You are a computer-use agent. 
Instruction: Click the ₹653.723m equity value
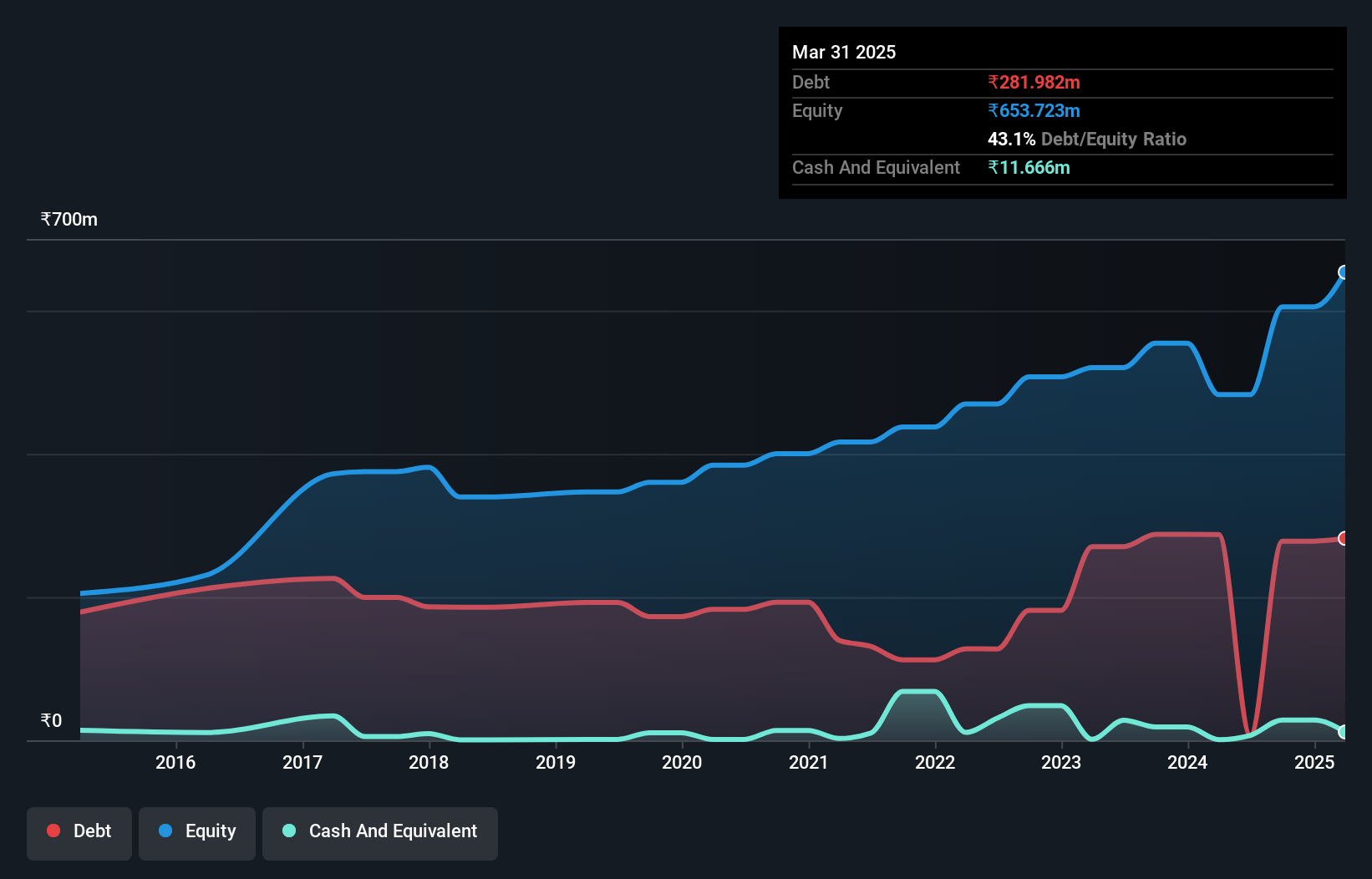click(x=1034, y=110)
